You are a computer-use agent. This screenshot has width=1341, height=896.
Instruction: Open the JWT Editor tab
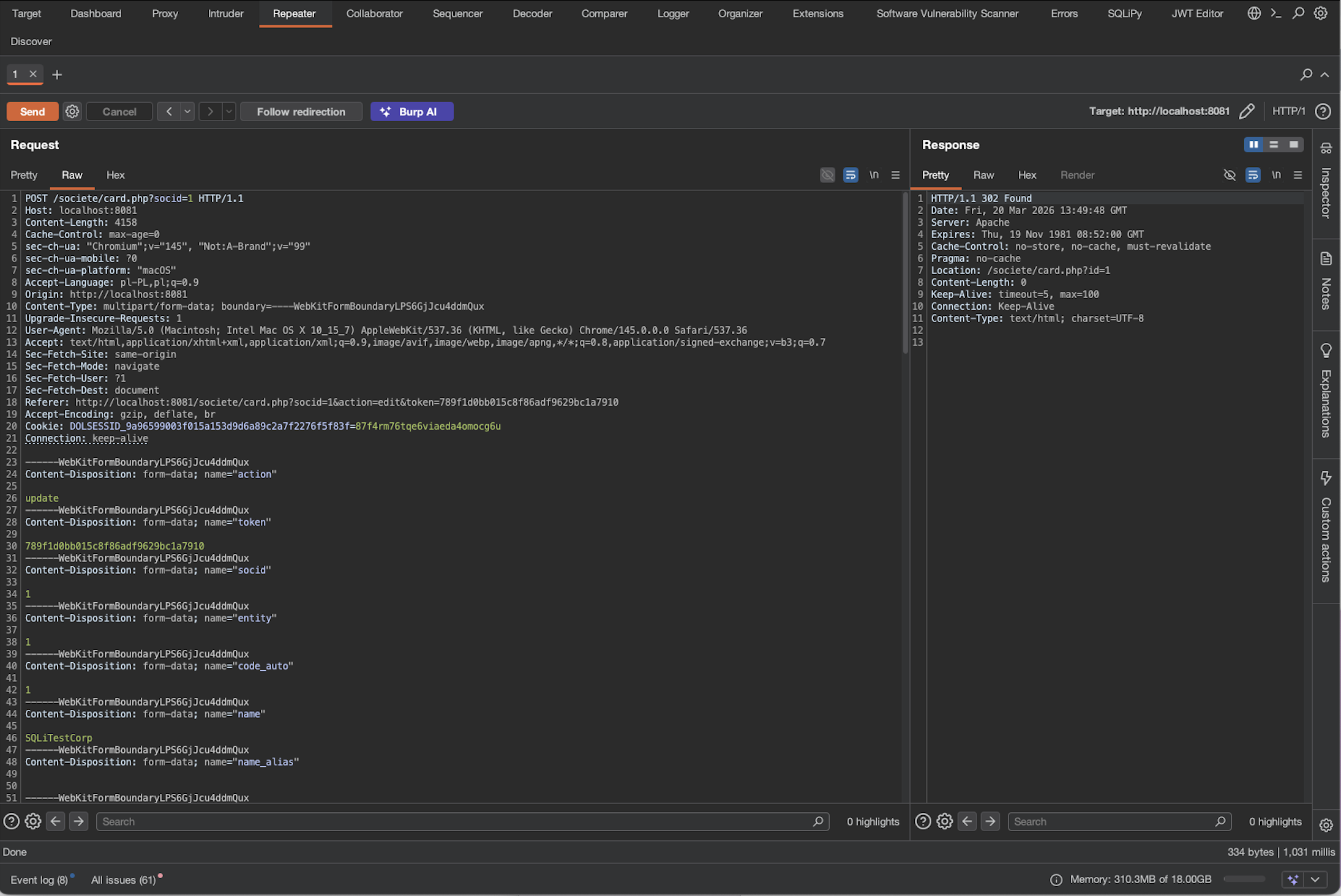click(x=1197, y=13)
